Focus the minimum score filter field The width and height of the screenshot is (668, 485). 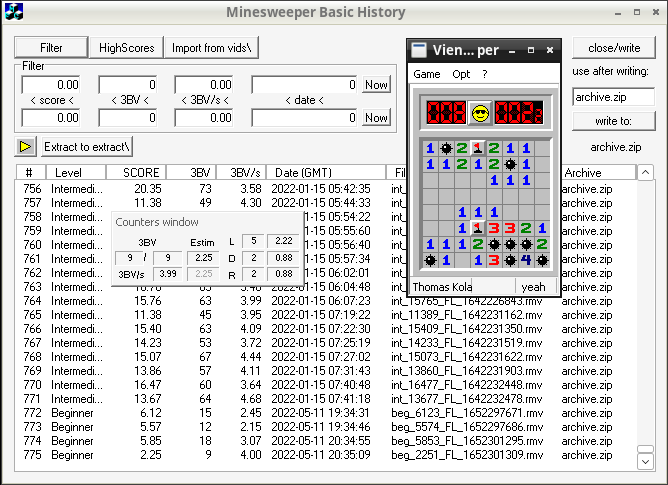coord(51,84)
